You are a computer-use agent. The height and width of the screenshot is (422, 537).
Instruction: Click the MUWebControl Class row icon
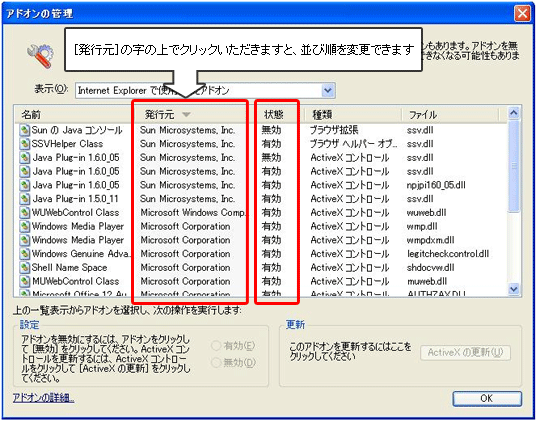pyautogui.click(x=25, y=281)
